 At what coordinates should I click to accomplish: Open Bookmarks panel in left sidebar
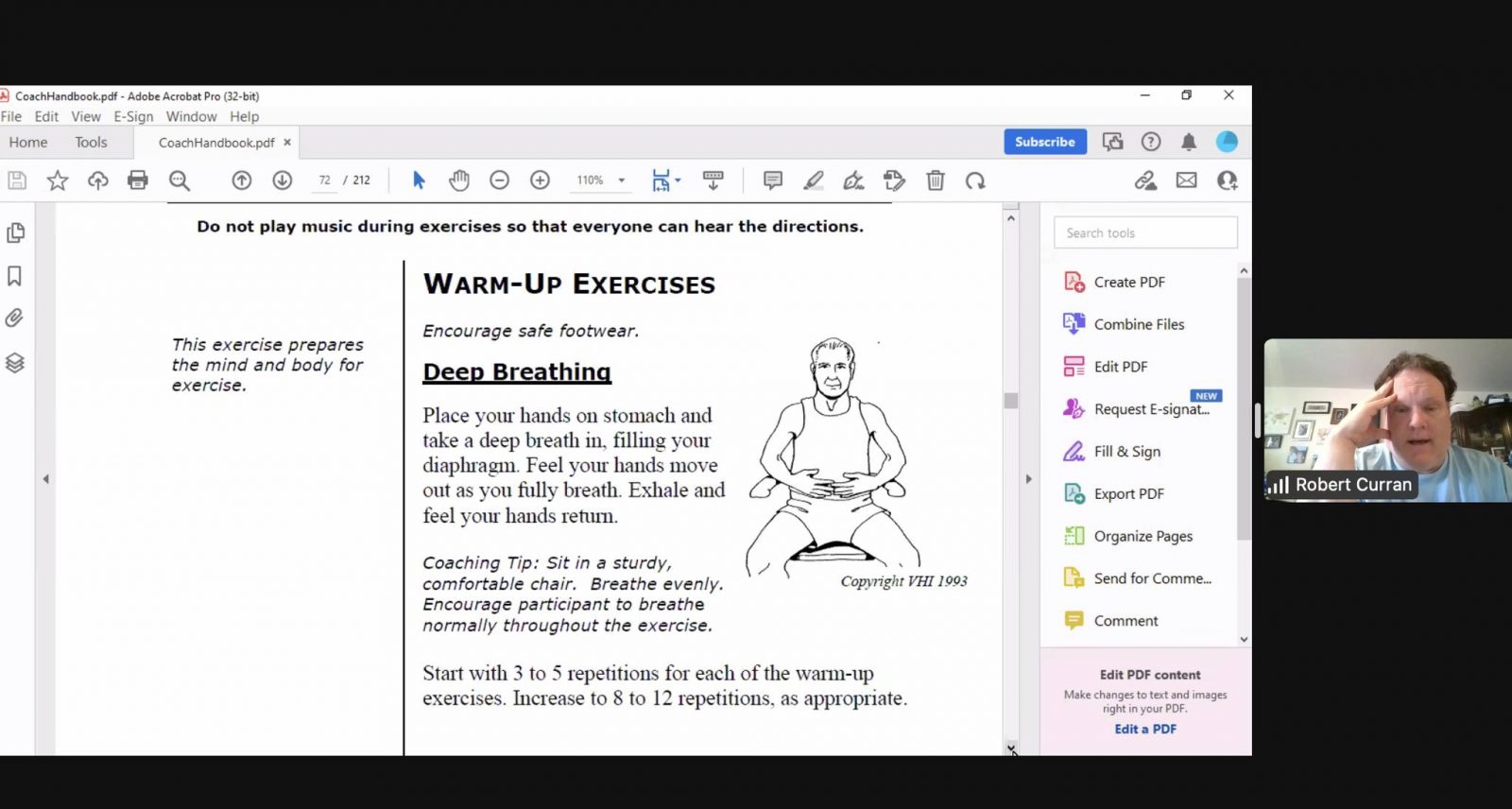point(15,276)
